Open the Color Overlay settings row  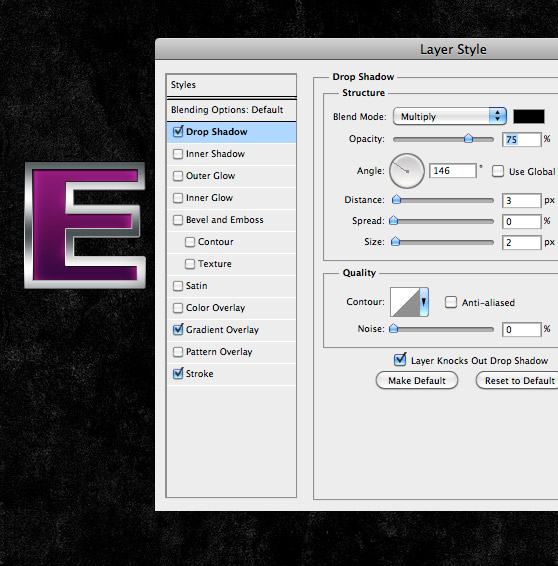point(231,308)
